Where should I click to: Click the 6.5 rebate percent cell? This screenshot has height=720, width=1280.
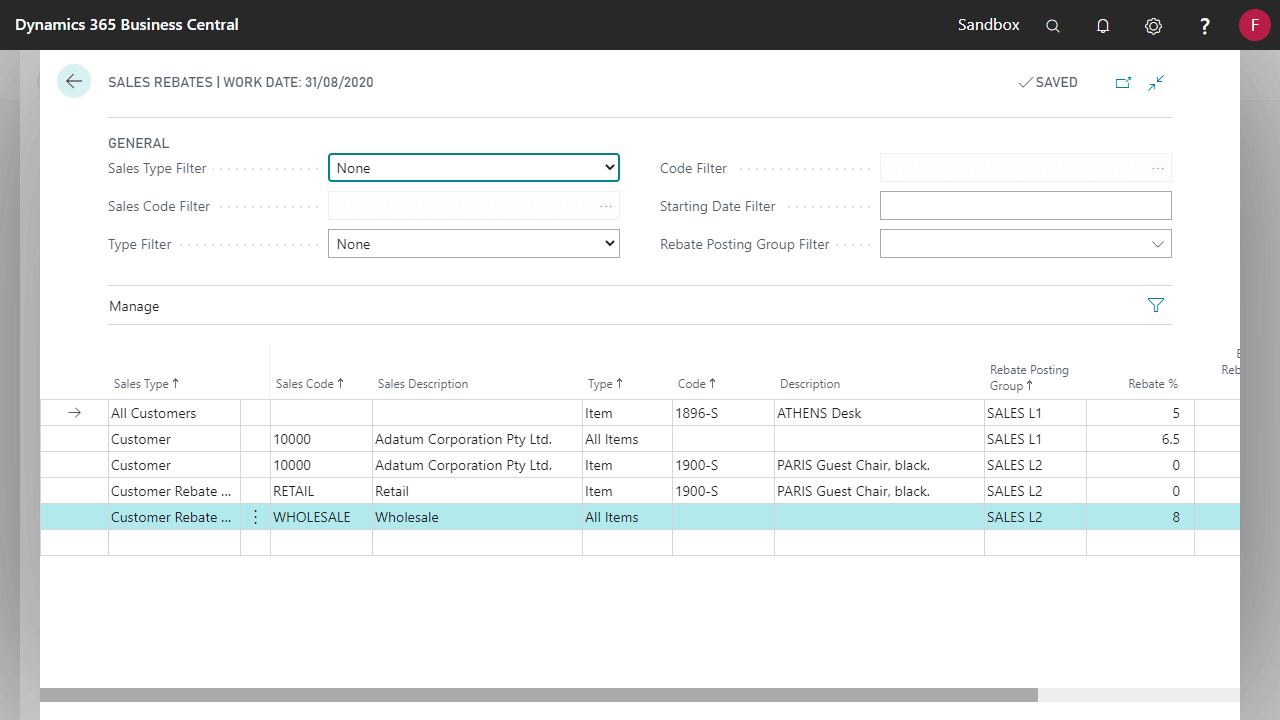click(1140, 439)
